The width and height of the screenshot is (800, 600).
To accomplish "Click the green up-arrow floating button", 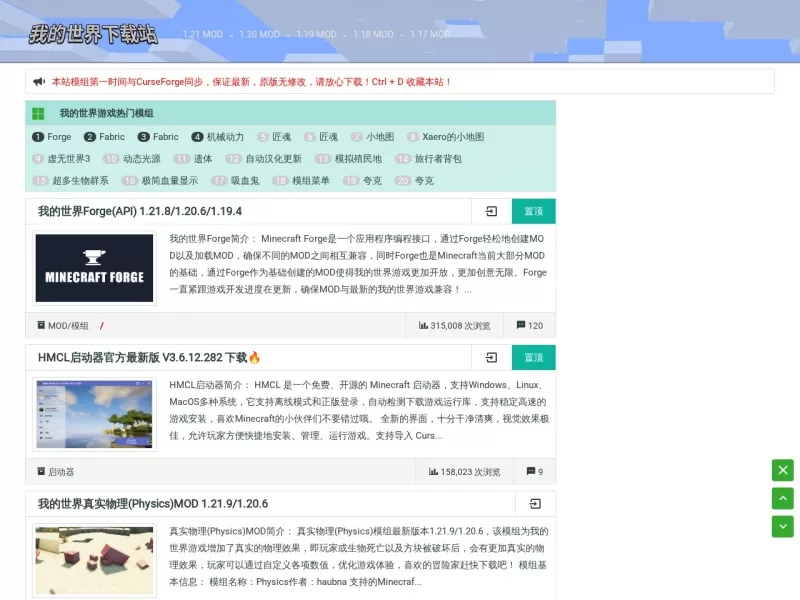I will point(783,498).
